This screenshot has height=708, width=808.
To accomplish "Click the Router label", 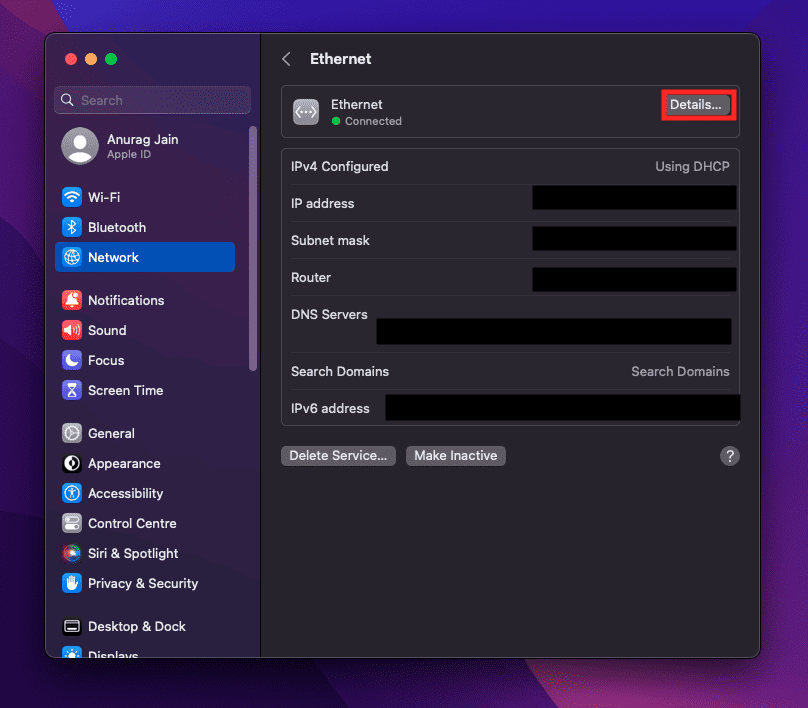I will 311,278.
